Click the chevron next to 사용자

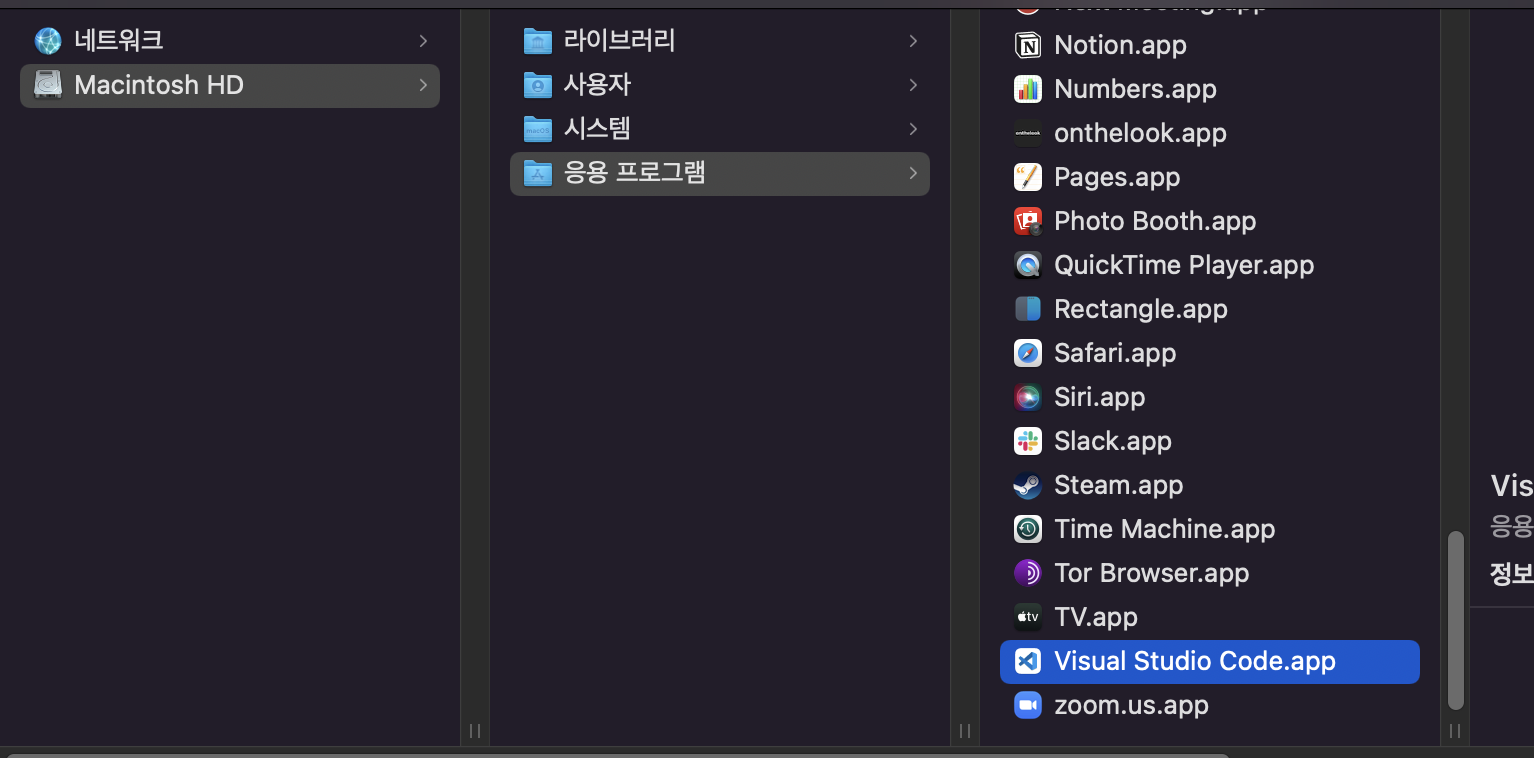(913, 85)
